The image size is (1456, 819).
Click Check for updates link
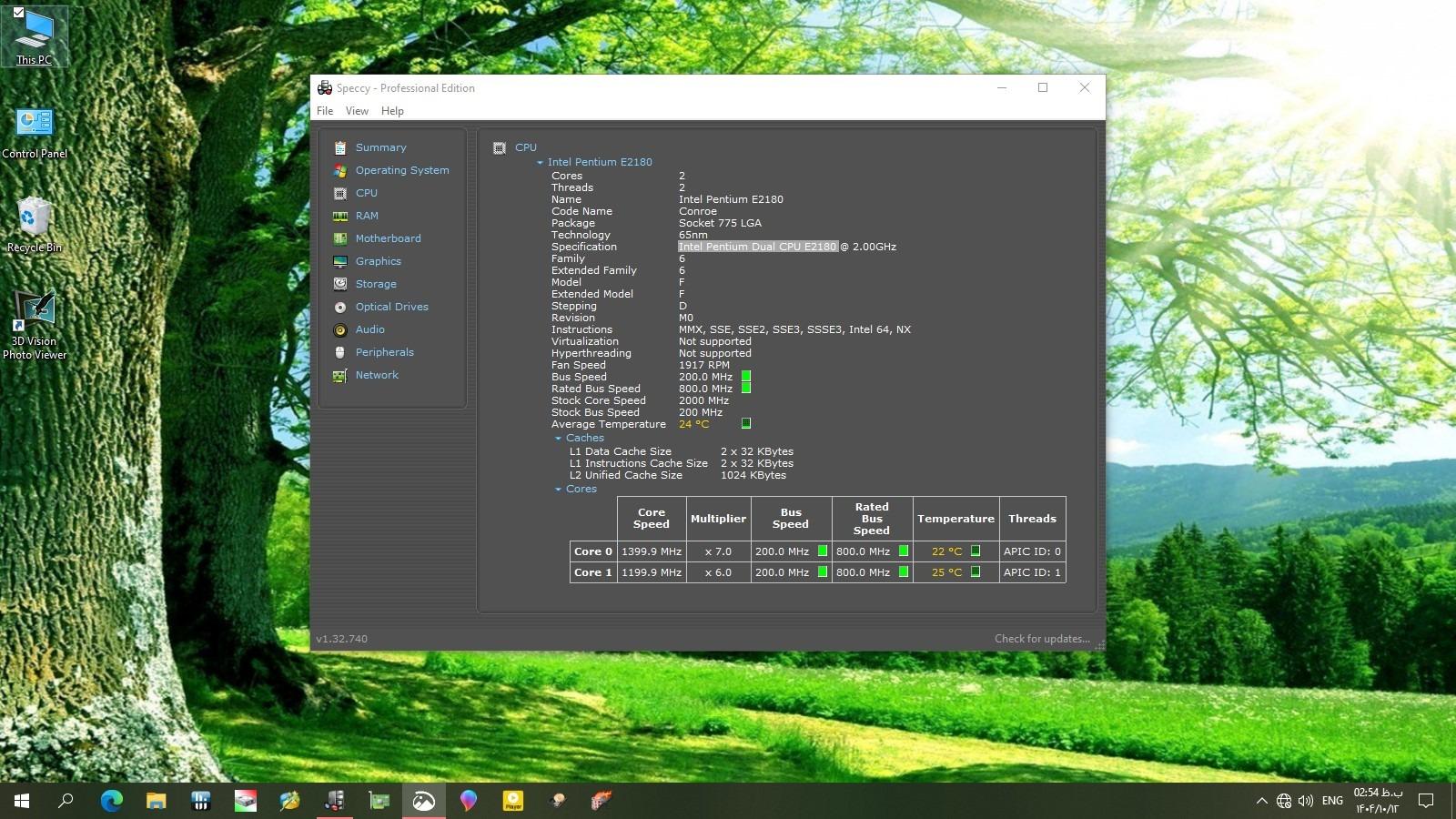[1041, 639]
